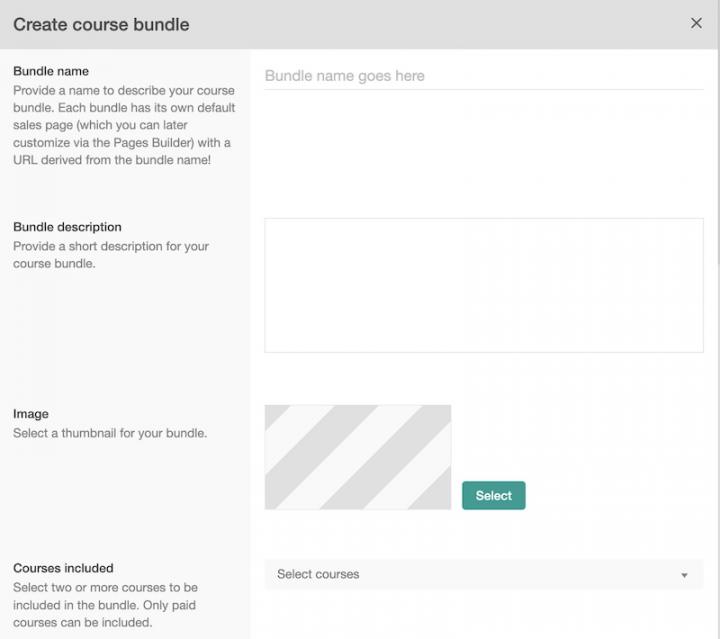Image resolution: width=720 pixels, height=639 pixels.
Task: Click the Bundle name input field
Action: point(484,76)
